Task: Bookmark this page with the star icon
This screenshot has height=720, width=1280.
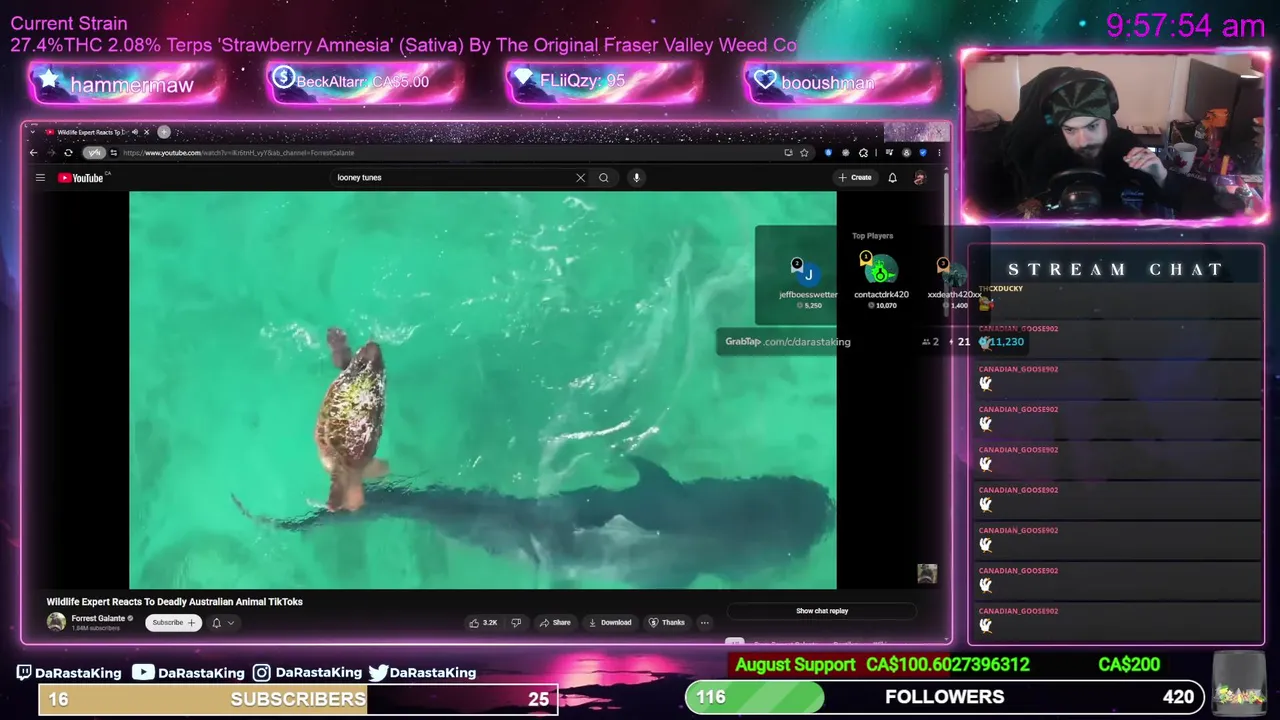Action: pyautogui.click(x=804, y=153)
